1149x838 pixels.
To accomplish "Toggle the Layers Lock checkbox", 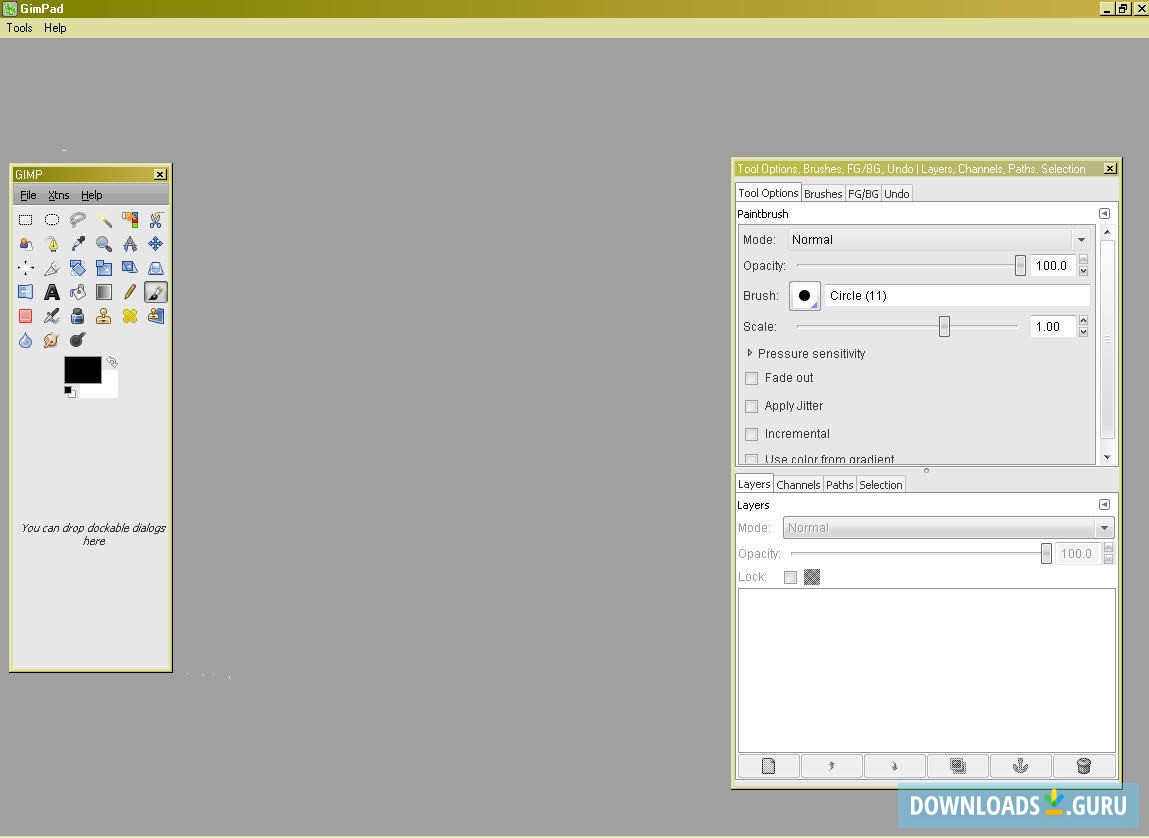I will pos(790,577).
